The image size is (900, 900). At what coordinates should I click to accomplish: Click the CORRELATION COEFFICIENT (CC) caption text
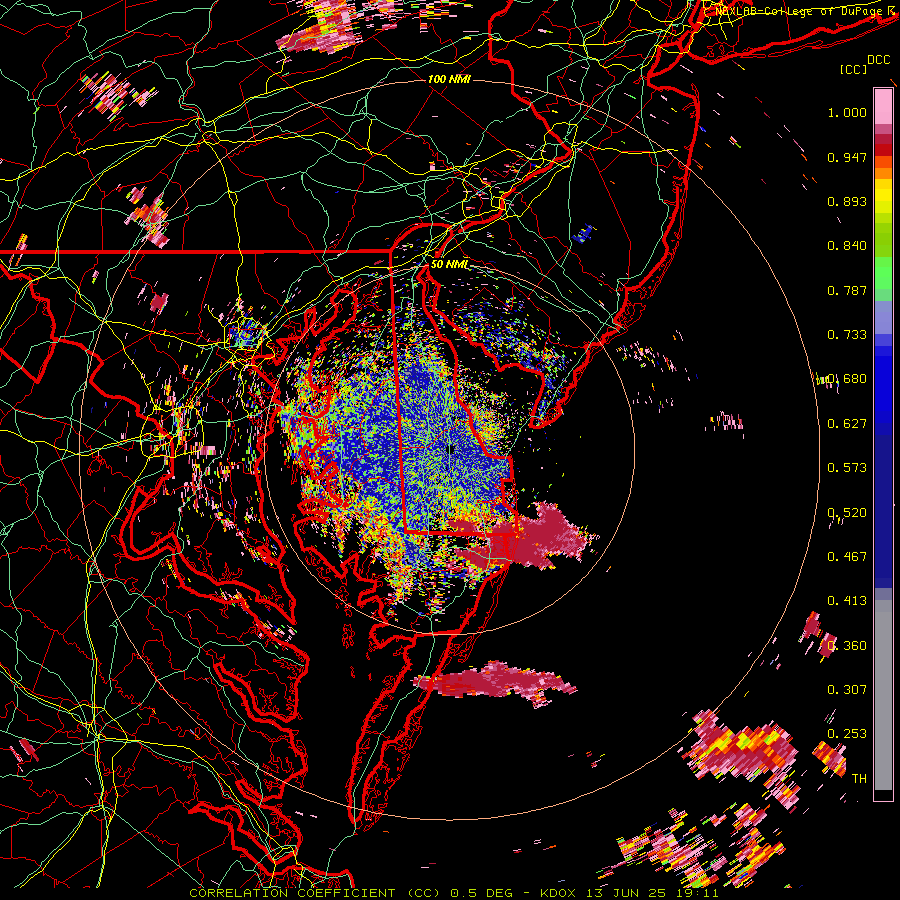pos(315,893)
